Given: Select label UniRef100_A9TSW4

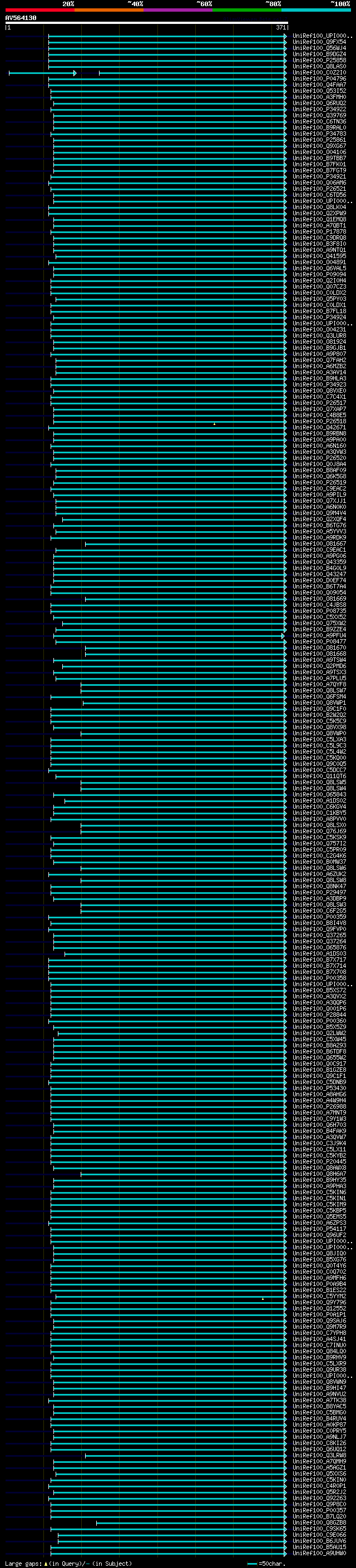Looking at the screenshot, I should coord(319,660).
